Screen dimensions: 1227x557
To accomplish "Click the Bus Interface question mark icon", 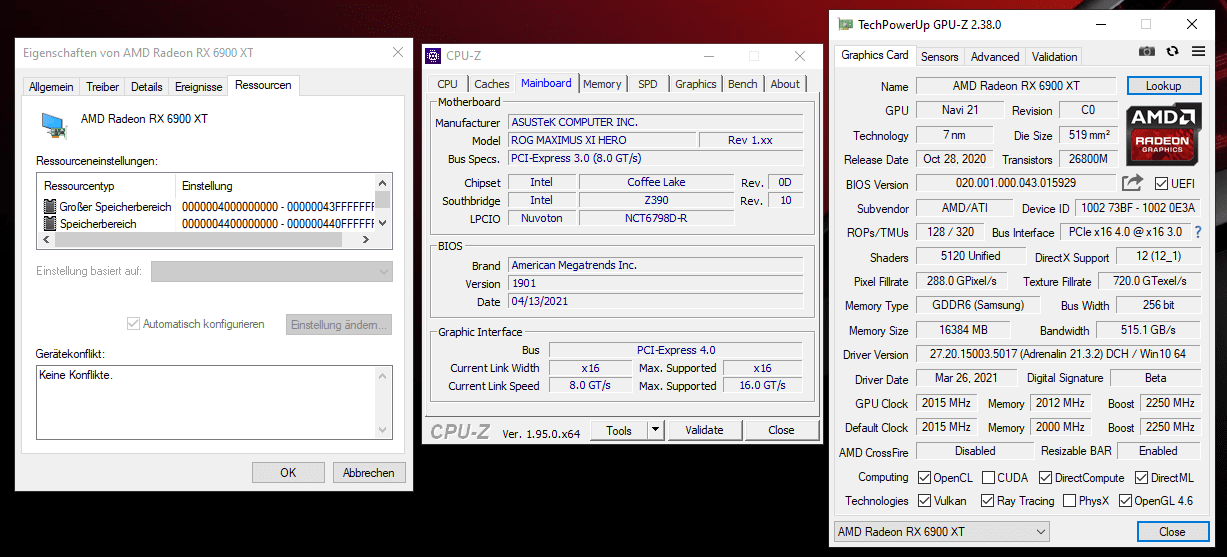I will tap(1197, 232).
